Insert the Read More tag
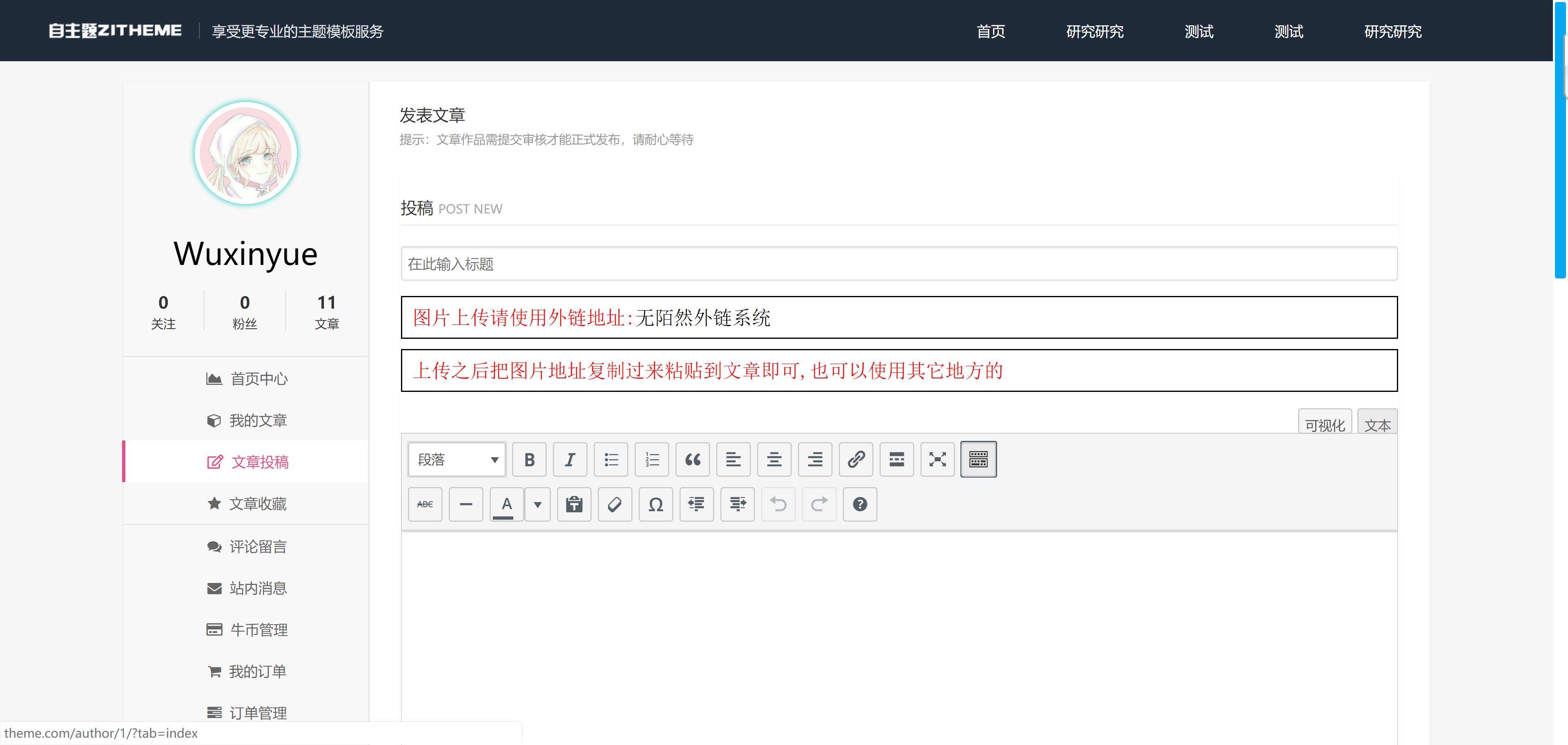This screenshot has height=745, width=1568. click(897, 460)
